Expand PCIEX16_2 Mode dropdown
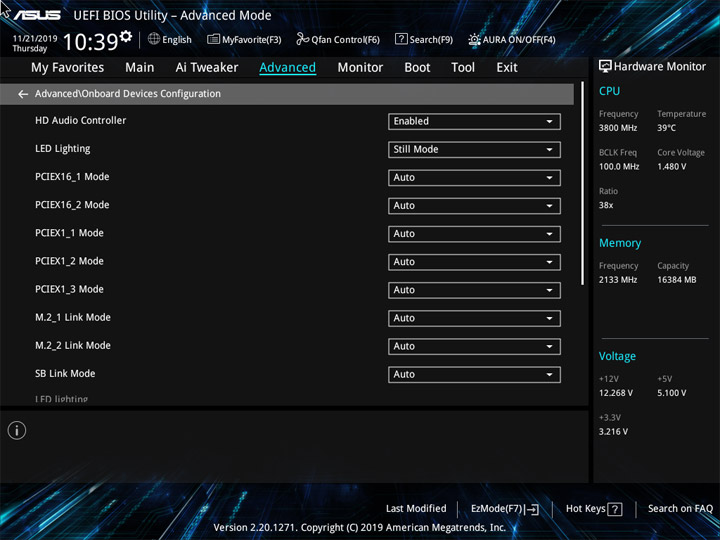The image size is (720, 540). click(x=474, y=206)
